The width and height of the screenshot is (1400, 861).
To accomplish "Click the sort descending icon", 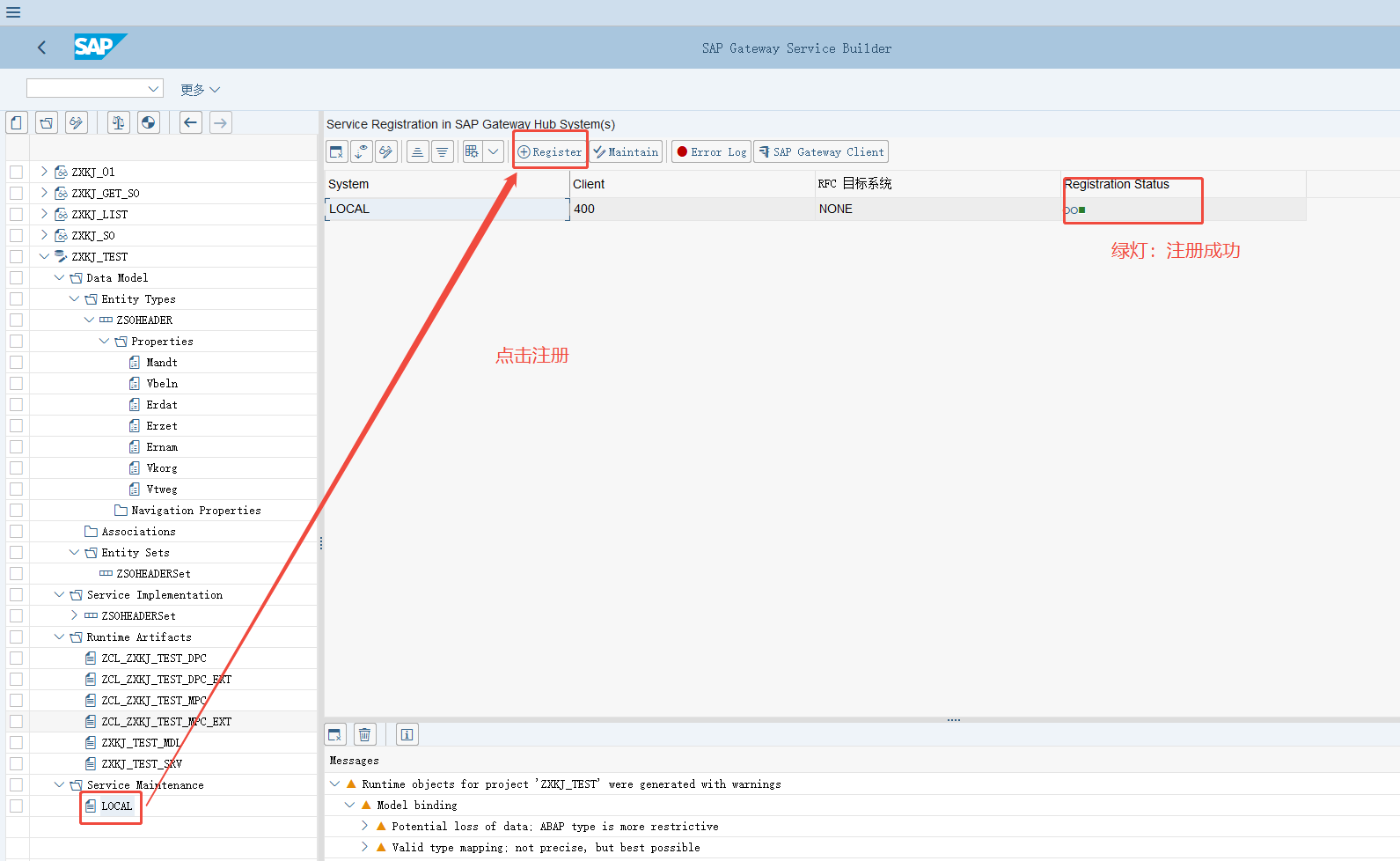I will [443, 151].
